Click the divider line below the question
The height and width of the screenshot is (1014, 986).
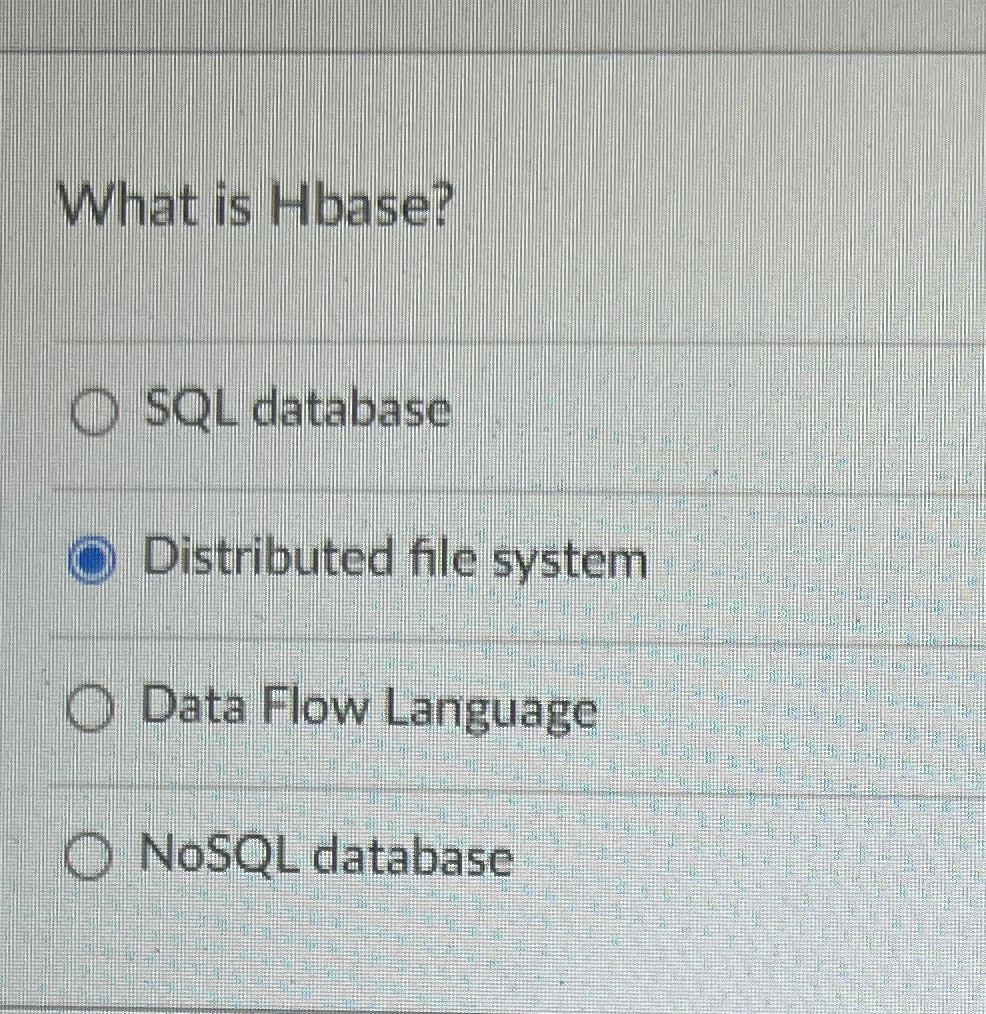coord(490,344)
